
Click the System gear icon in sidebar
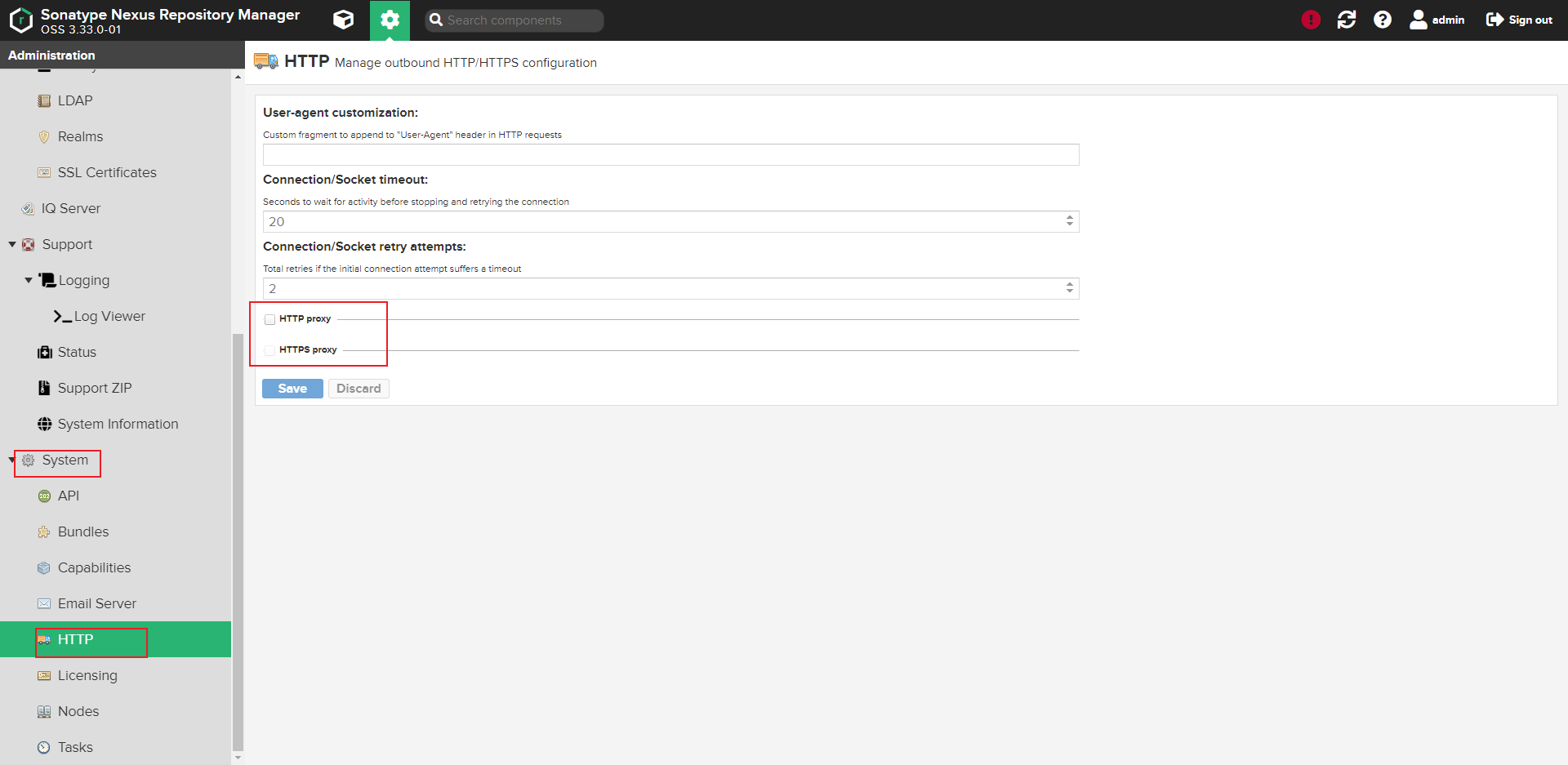[x=28, y=460]
